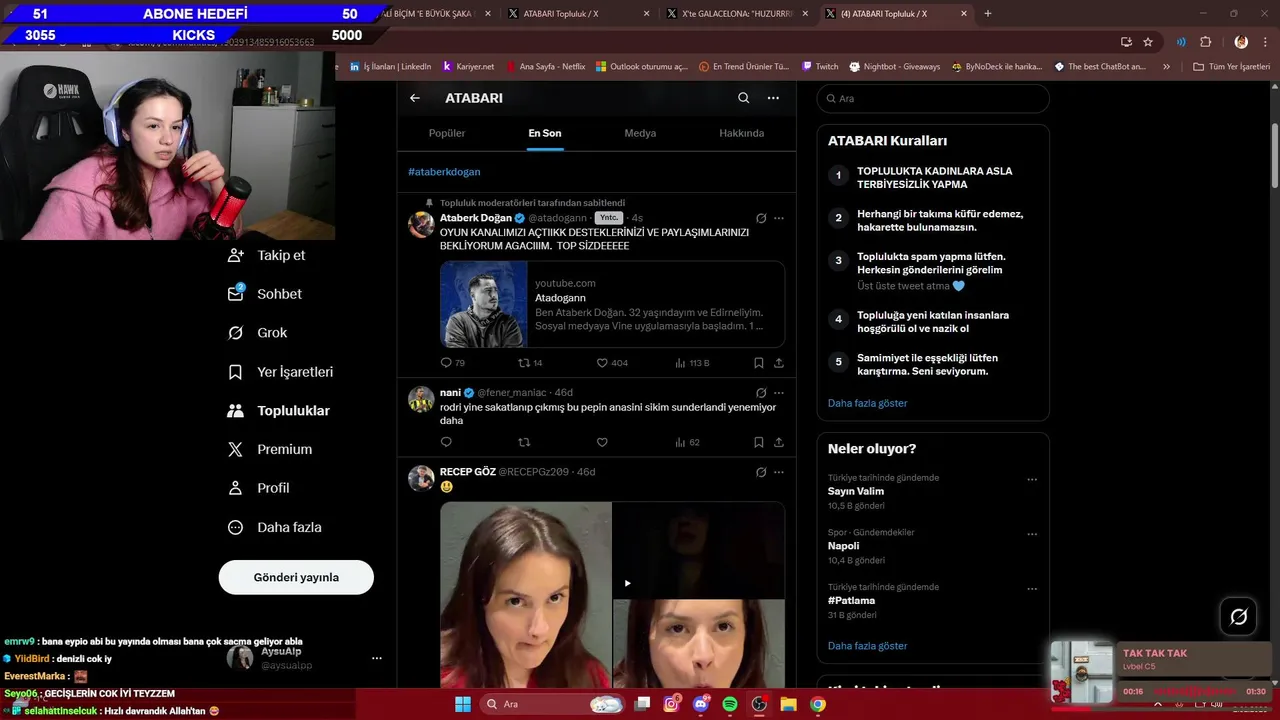Open Instagram from the taskbar

(x=672, y=704)
